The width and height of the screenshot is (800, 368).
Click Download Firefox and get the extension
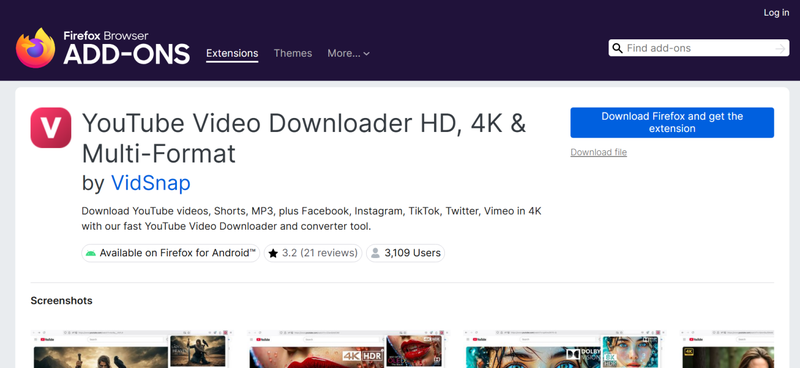672,122
